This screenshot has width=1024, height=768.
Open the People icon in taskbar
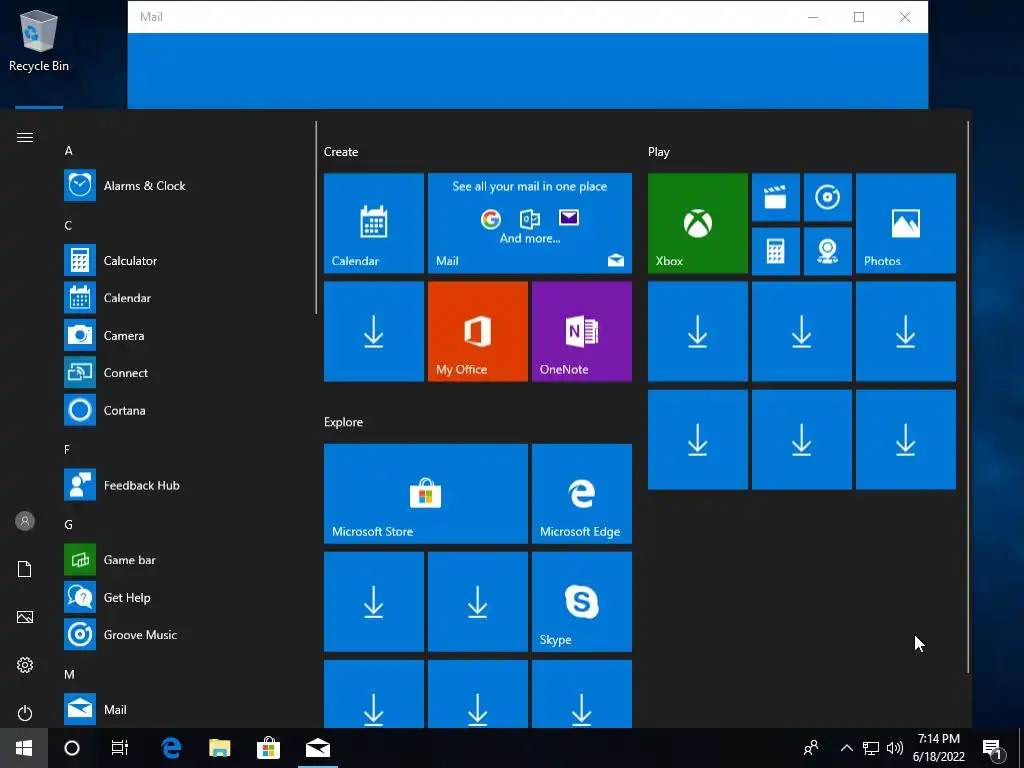(x=811, y=748)
